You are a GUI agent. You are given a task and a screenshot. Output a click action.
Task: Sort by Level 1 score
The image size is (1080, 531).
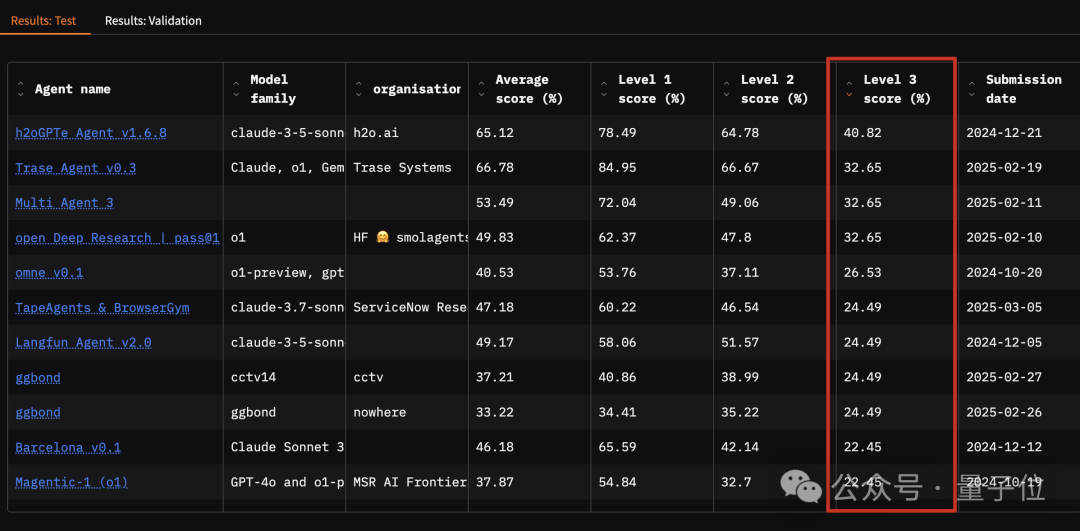605,89
